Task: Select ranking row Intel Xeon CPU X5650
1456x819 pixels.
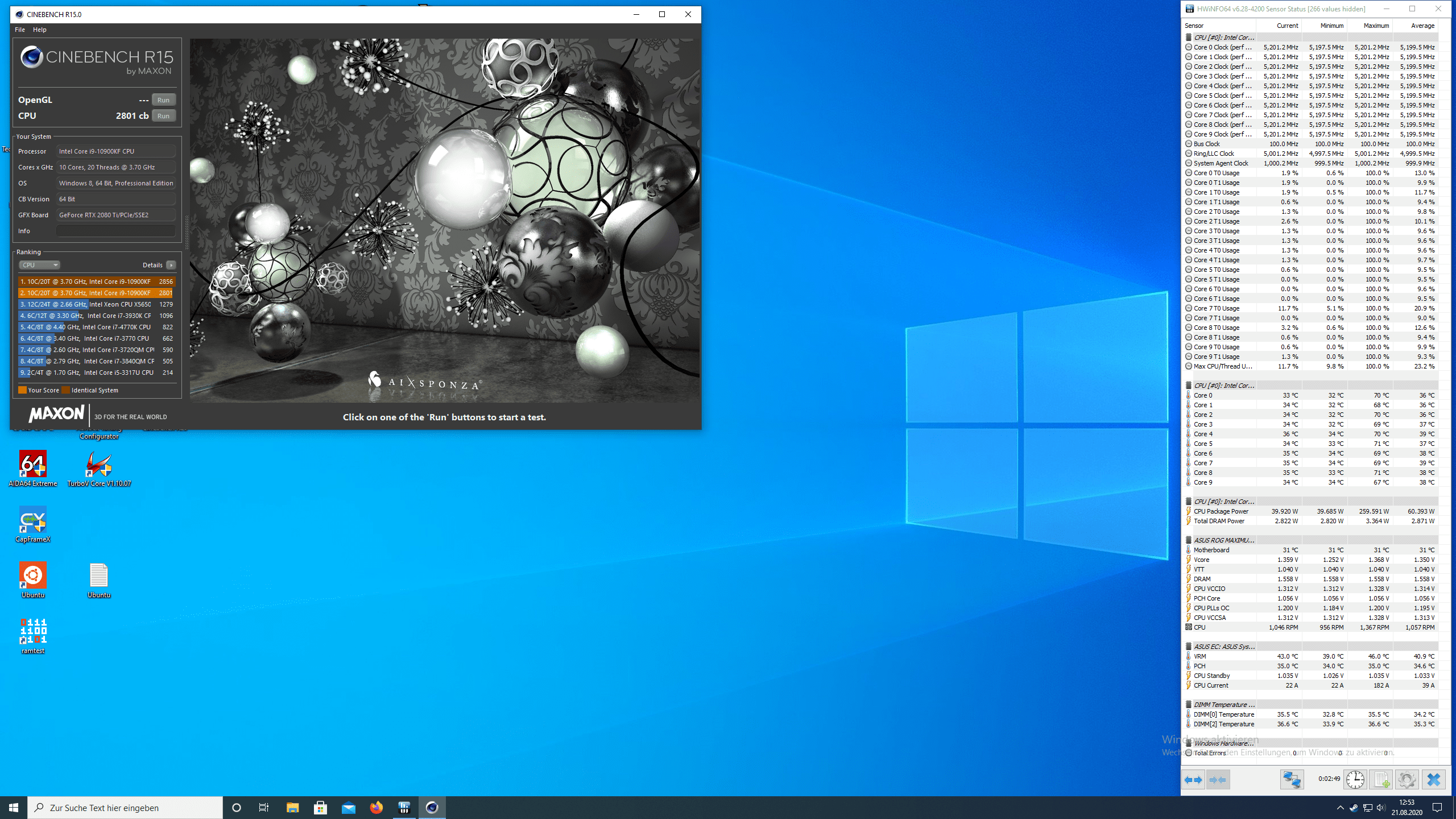Action: pyautogui.click(x=97, y=304)
